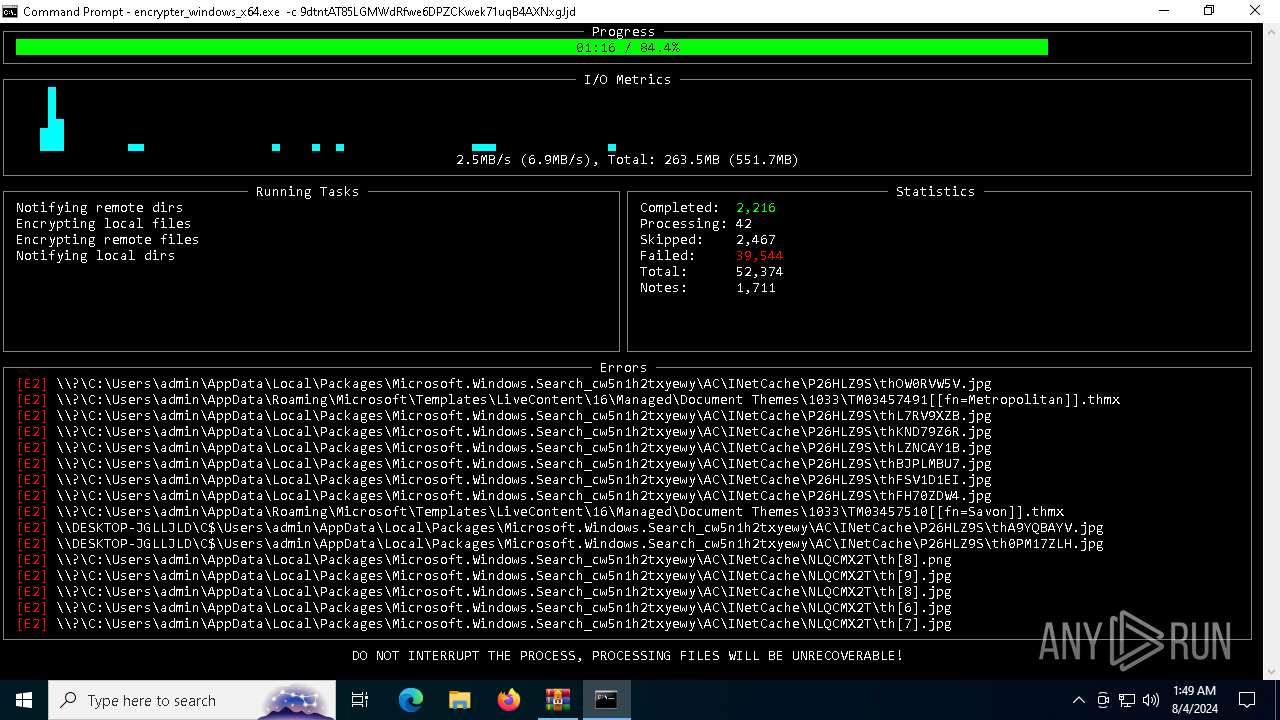Open WinRAR from taskbar
The image size is (1280, 720).
click(557, 700)
